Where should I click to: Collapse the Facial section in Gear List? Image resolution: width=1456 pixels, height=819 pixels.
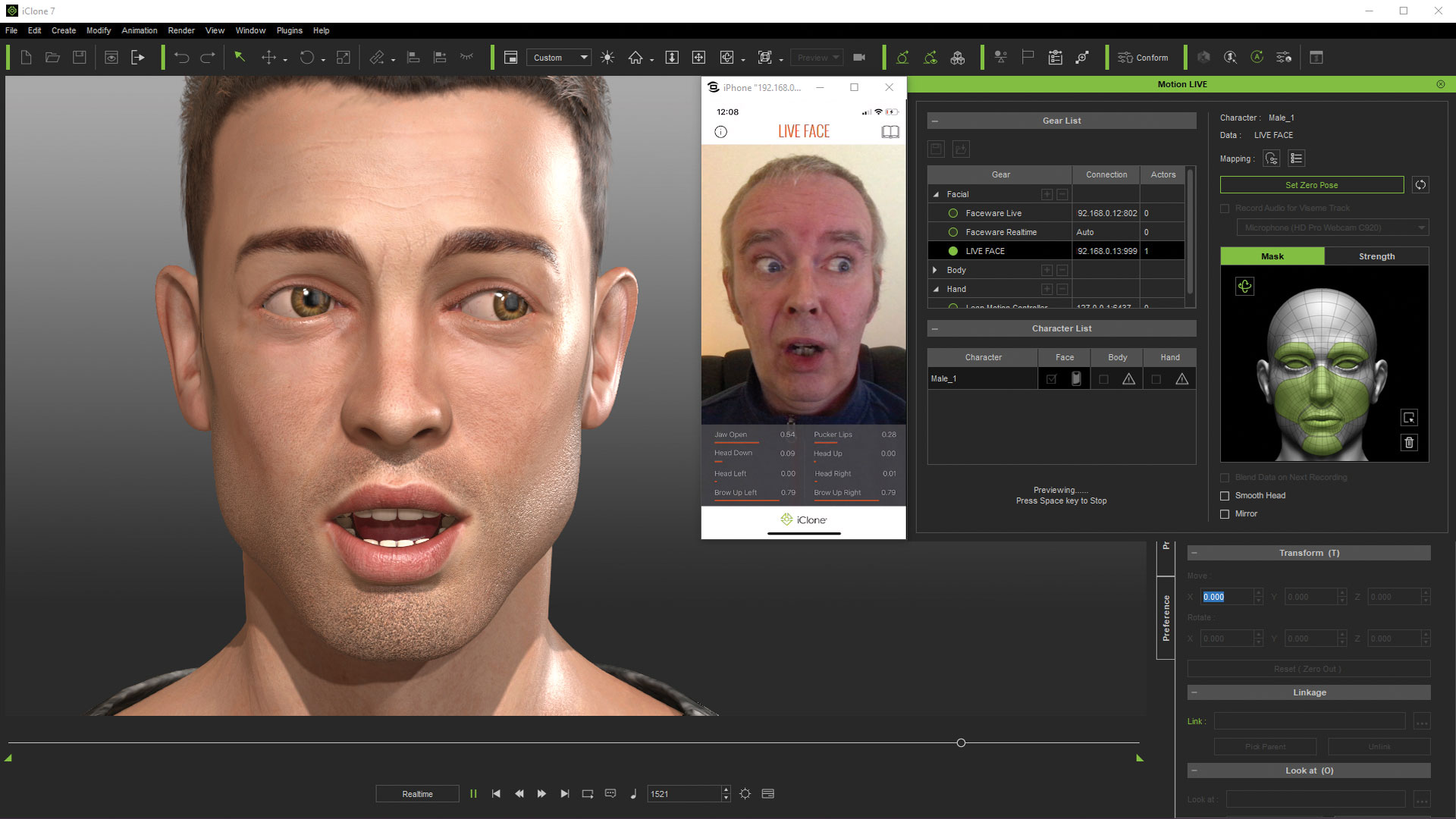pos(934,194)
